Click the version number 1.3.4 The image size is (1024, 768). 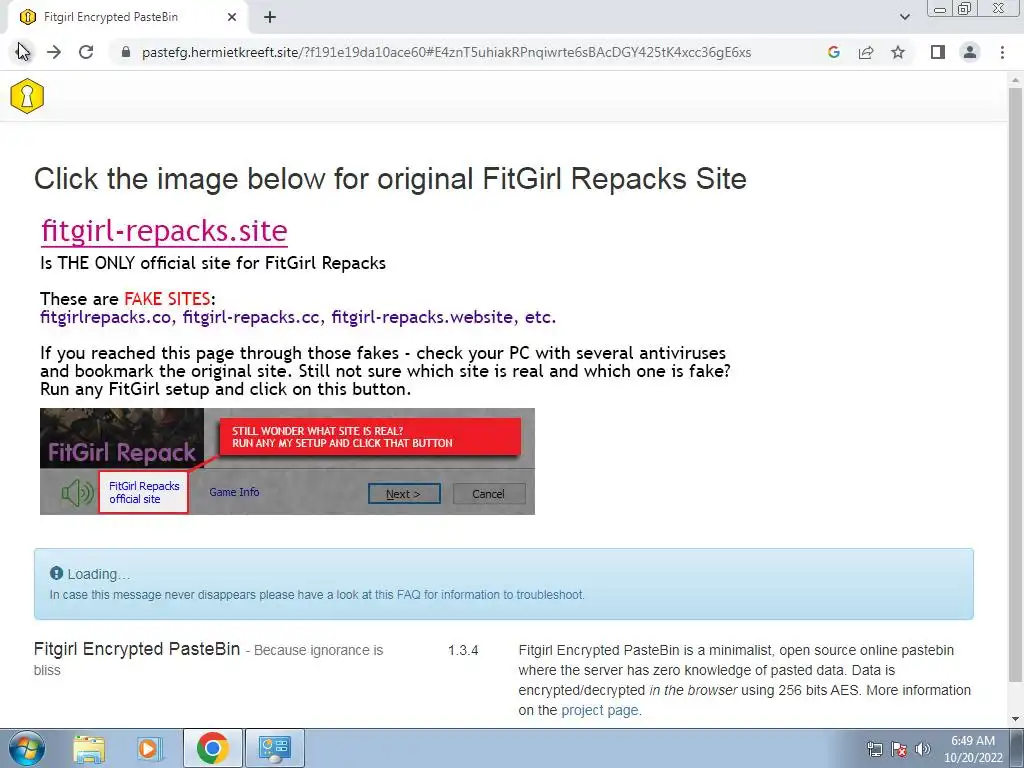(463, 650)
